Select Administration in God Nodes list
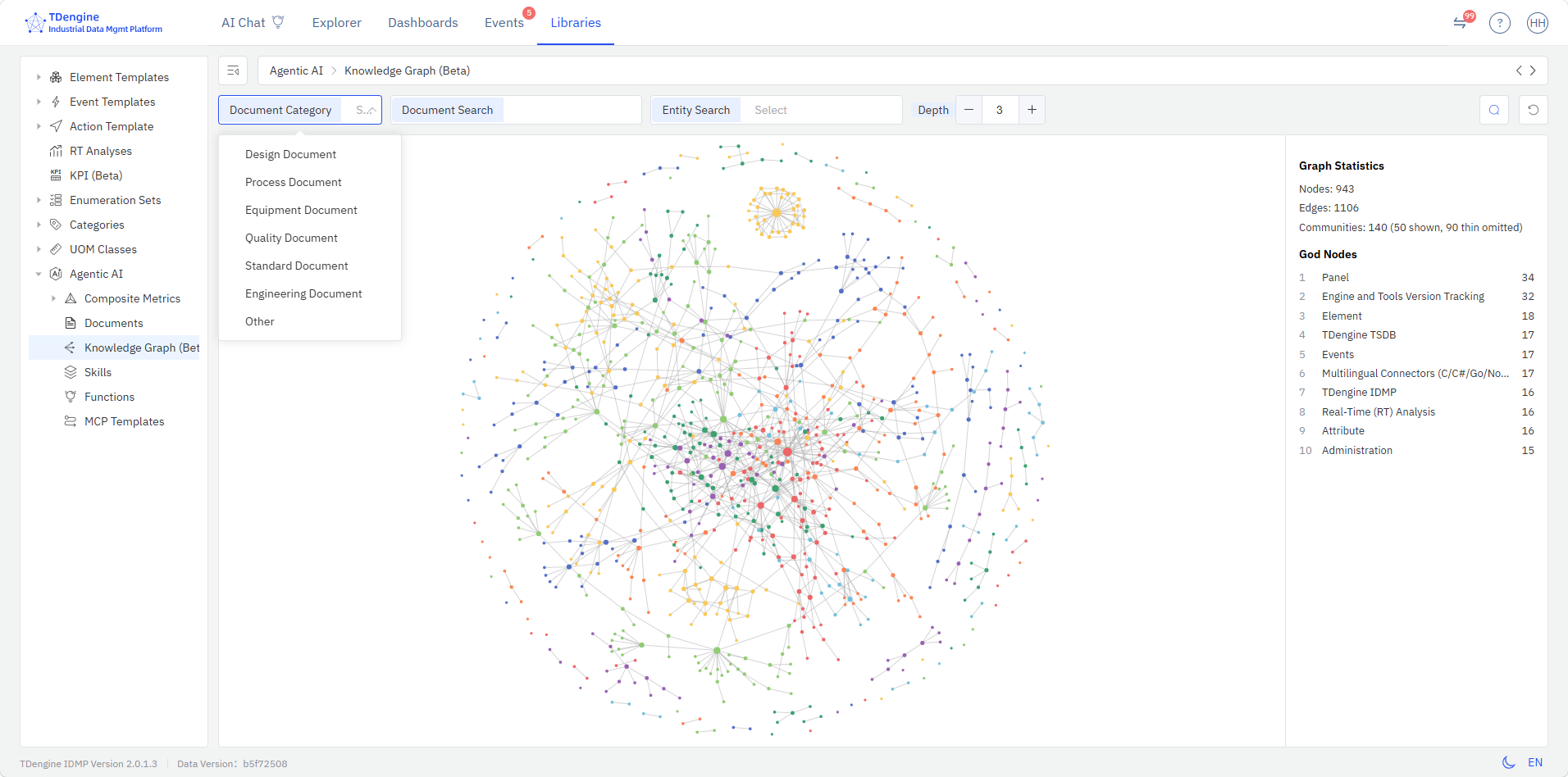 point(1416,451)
